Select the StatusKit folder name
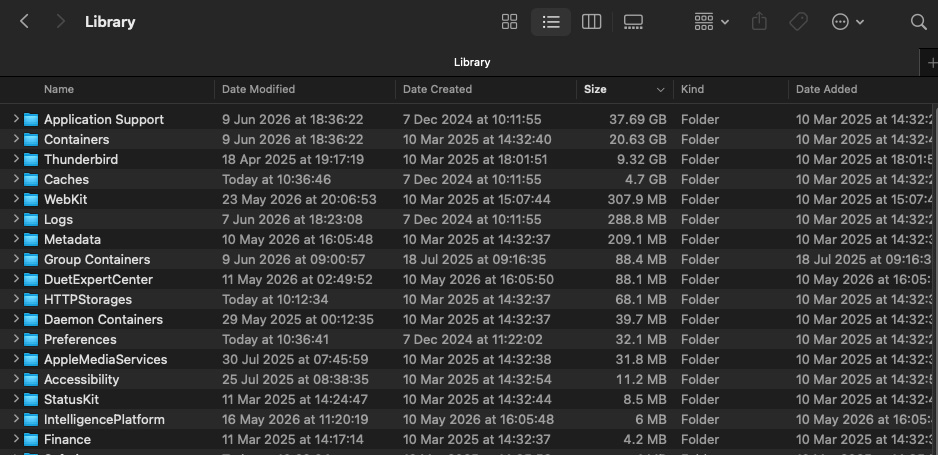The image size is (938, 455). 71,400
